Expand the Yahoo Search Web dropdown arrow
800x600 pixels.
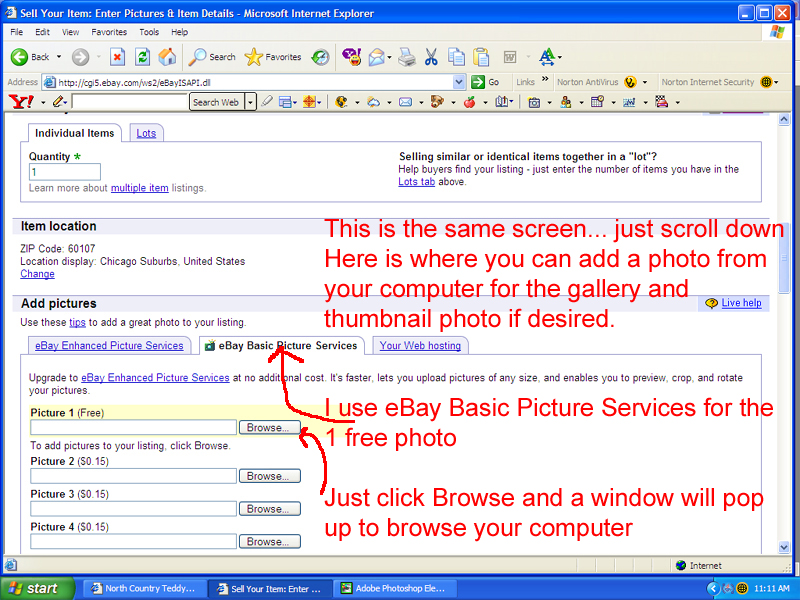click(x=250, y=102)
